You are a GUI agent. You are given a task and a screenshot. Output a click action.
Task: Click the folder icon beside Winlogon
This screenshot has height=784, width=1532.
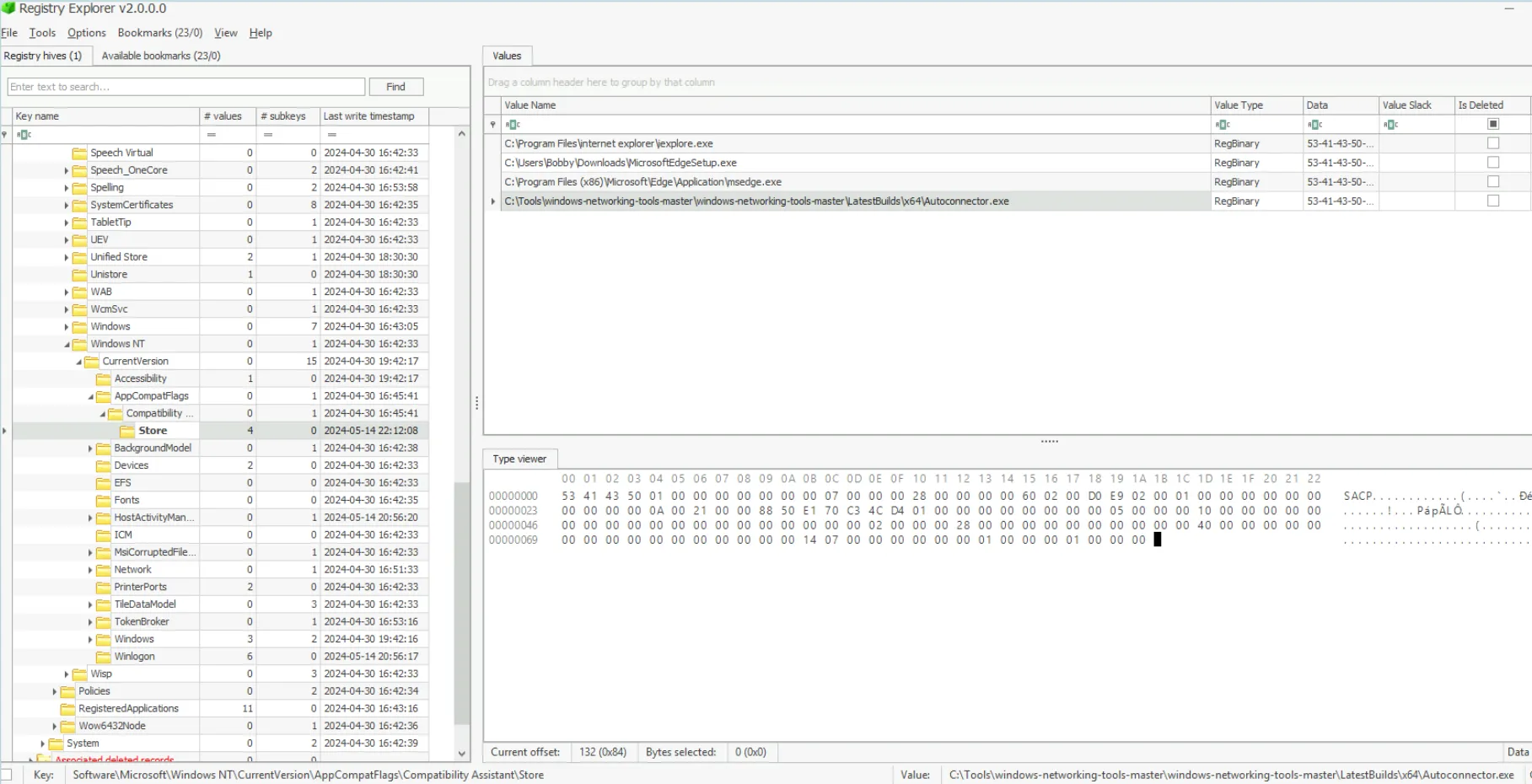(x=105, y=656)
